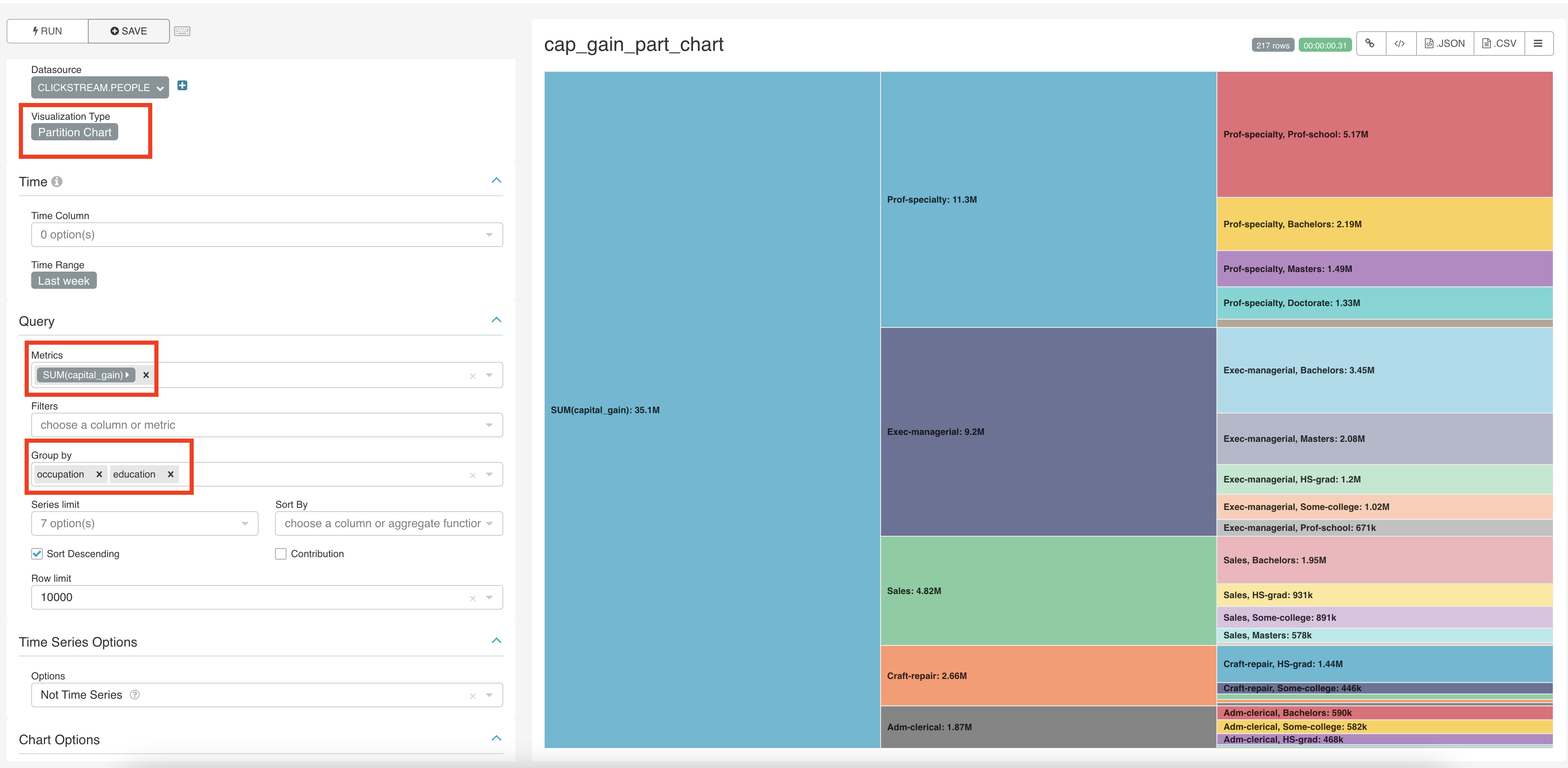Collapse the Query section
This screenshot has height=768, width=1568.
(496, 320)
